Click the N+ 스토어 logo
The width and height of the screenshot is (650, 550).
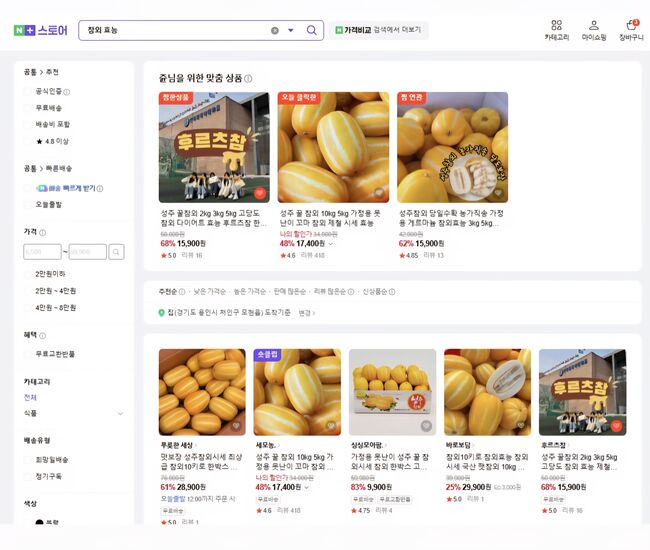(x=41, y=30)
